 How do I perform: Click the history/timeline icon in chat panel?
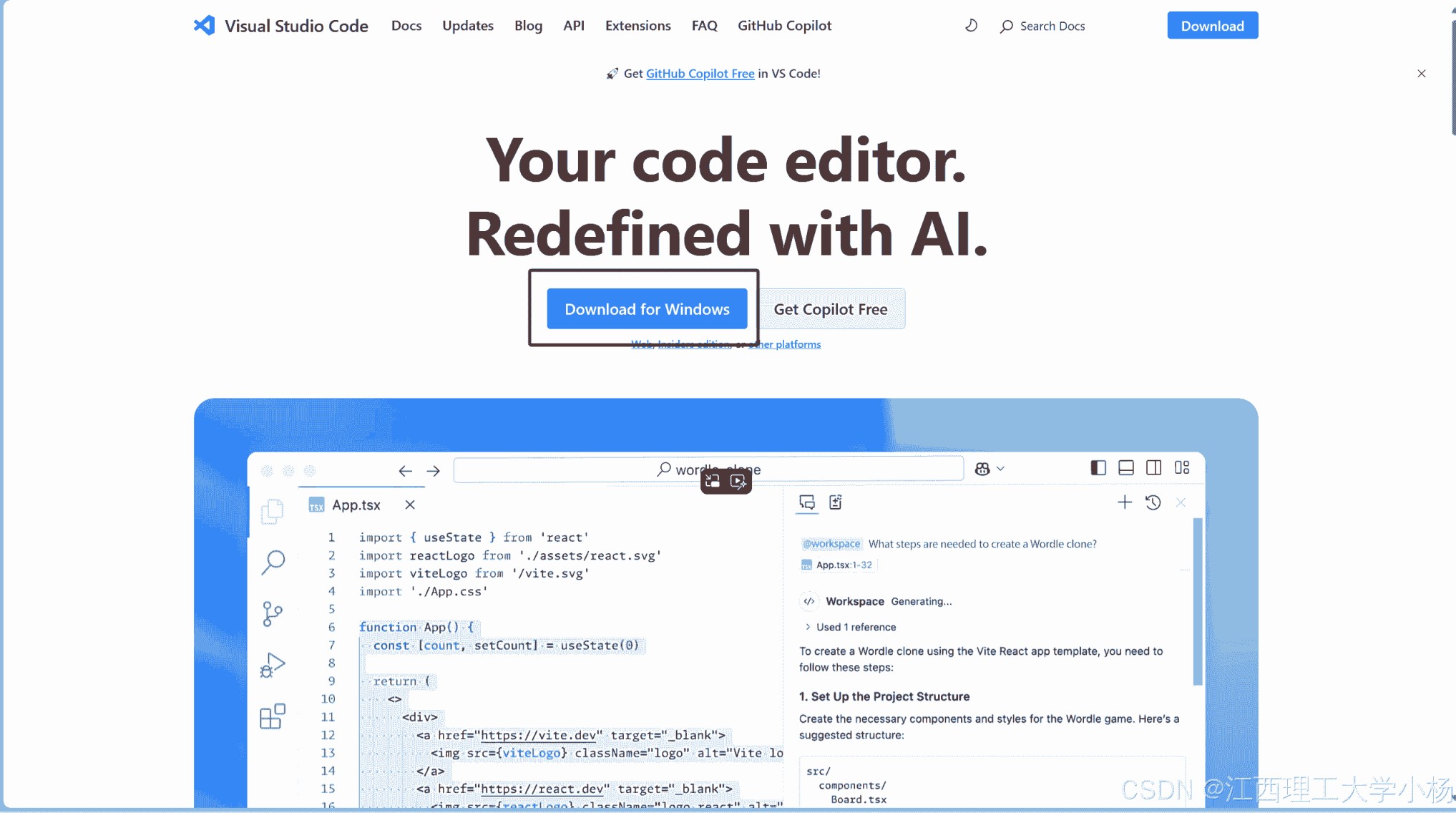tap(1153, 502)
